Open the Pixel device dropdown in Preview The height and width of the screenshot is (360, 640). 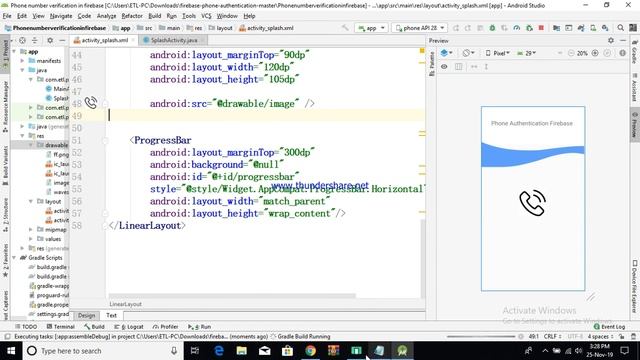pyautogui.click(x=498, y=53)
